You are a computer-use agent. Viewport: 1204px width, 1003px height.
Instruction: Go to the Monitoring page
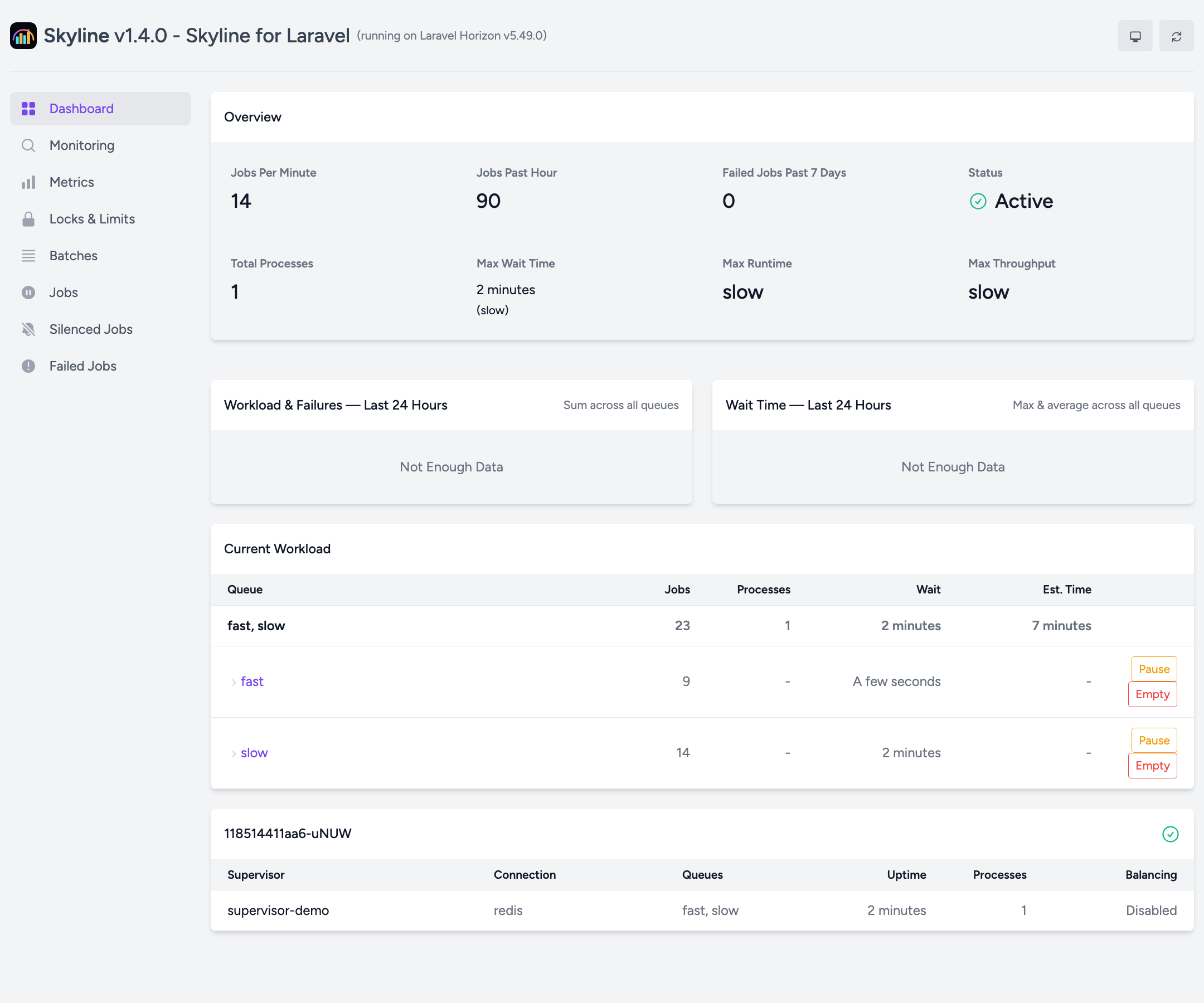pos(100,145)
